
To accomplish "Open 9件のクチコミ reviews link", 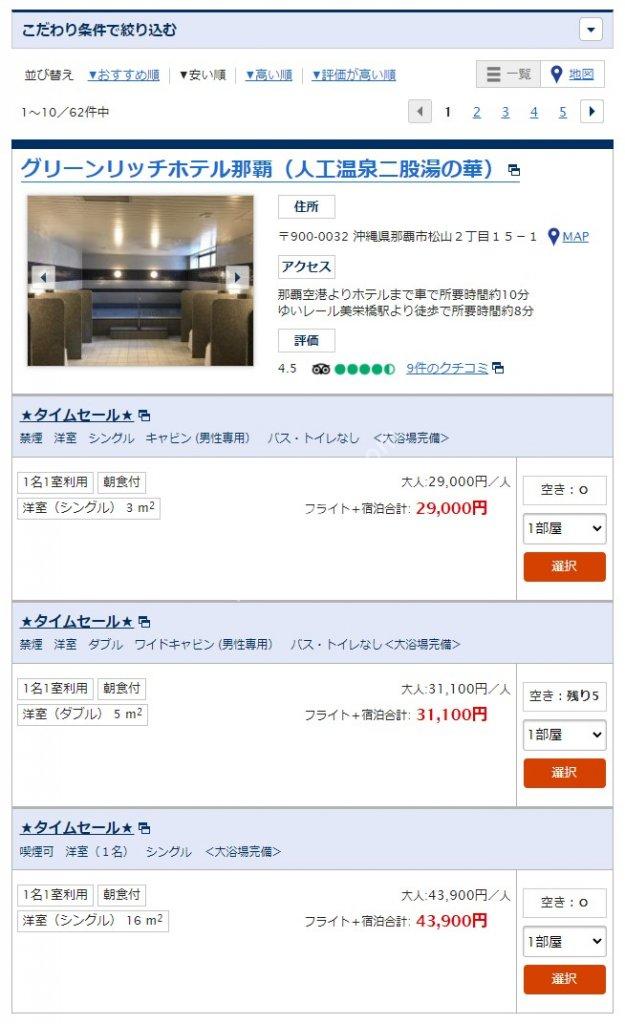I will (447, 368).
